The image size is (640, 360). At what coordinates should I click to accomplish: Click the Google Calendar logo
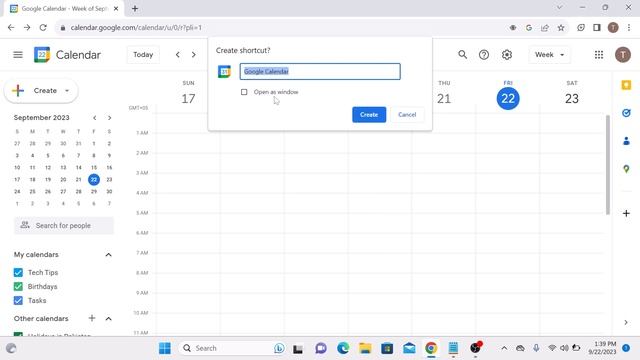pos(42,55)
